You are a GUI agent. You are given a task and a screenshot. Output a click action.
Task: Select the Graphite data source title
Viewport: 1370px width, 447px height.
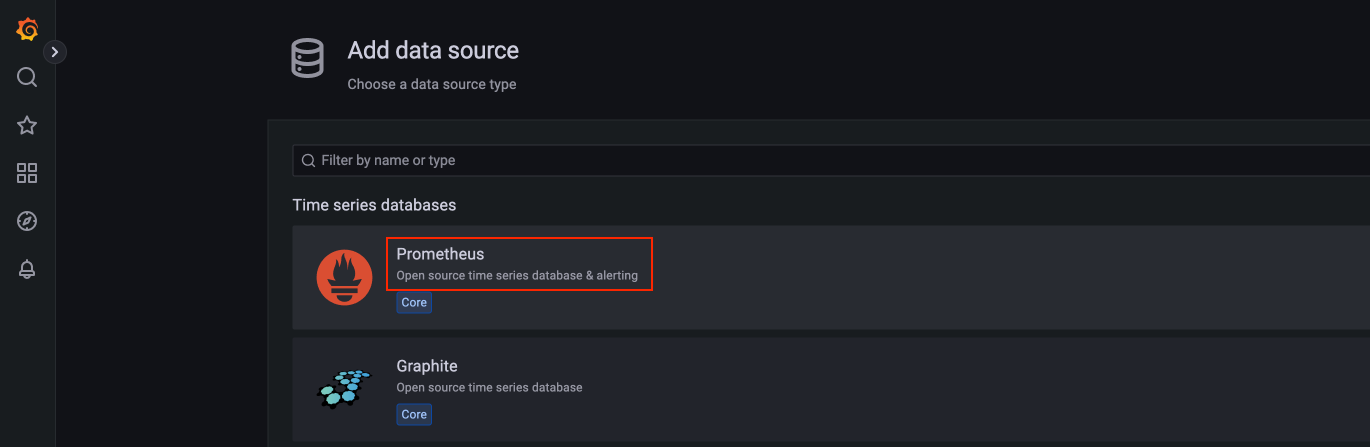427,366
